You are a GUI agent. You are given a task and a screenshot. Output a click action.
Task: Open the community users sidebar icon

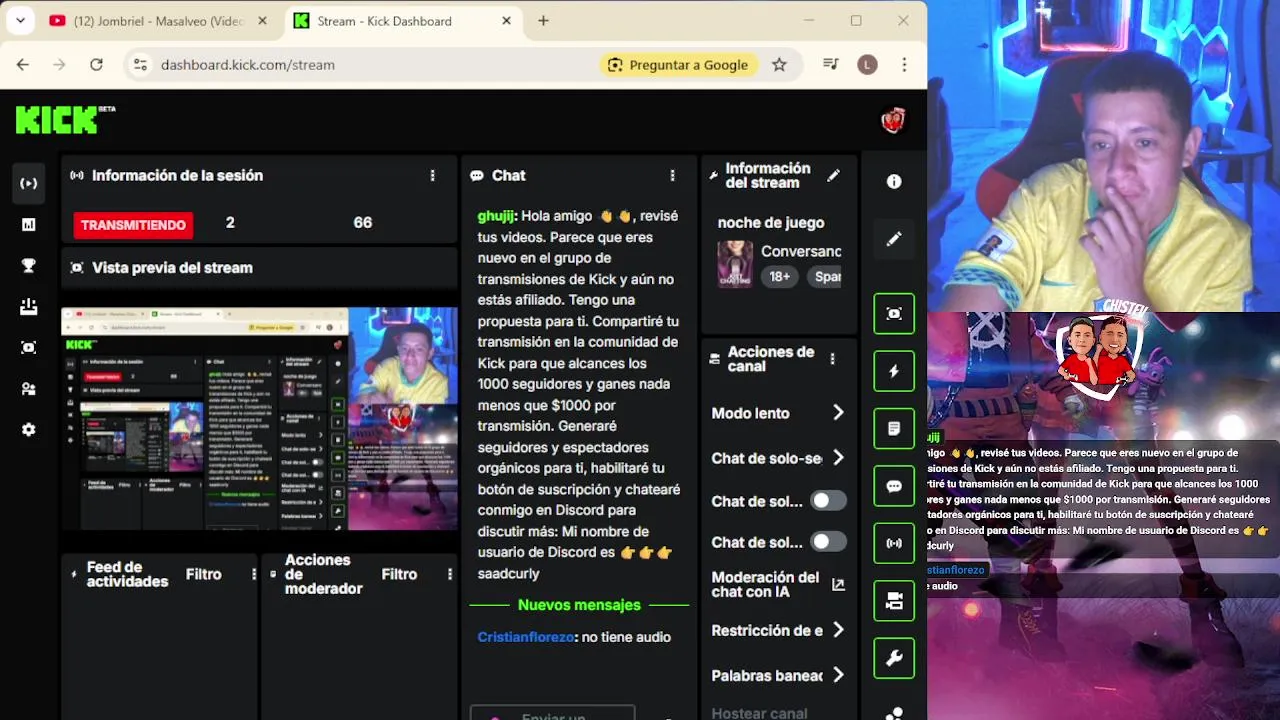click(29, 388)
